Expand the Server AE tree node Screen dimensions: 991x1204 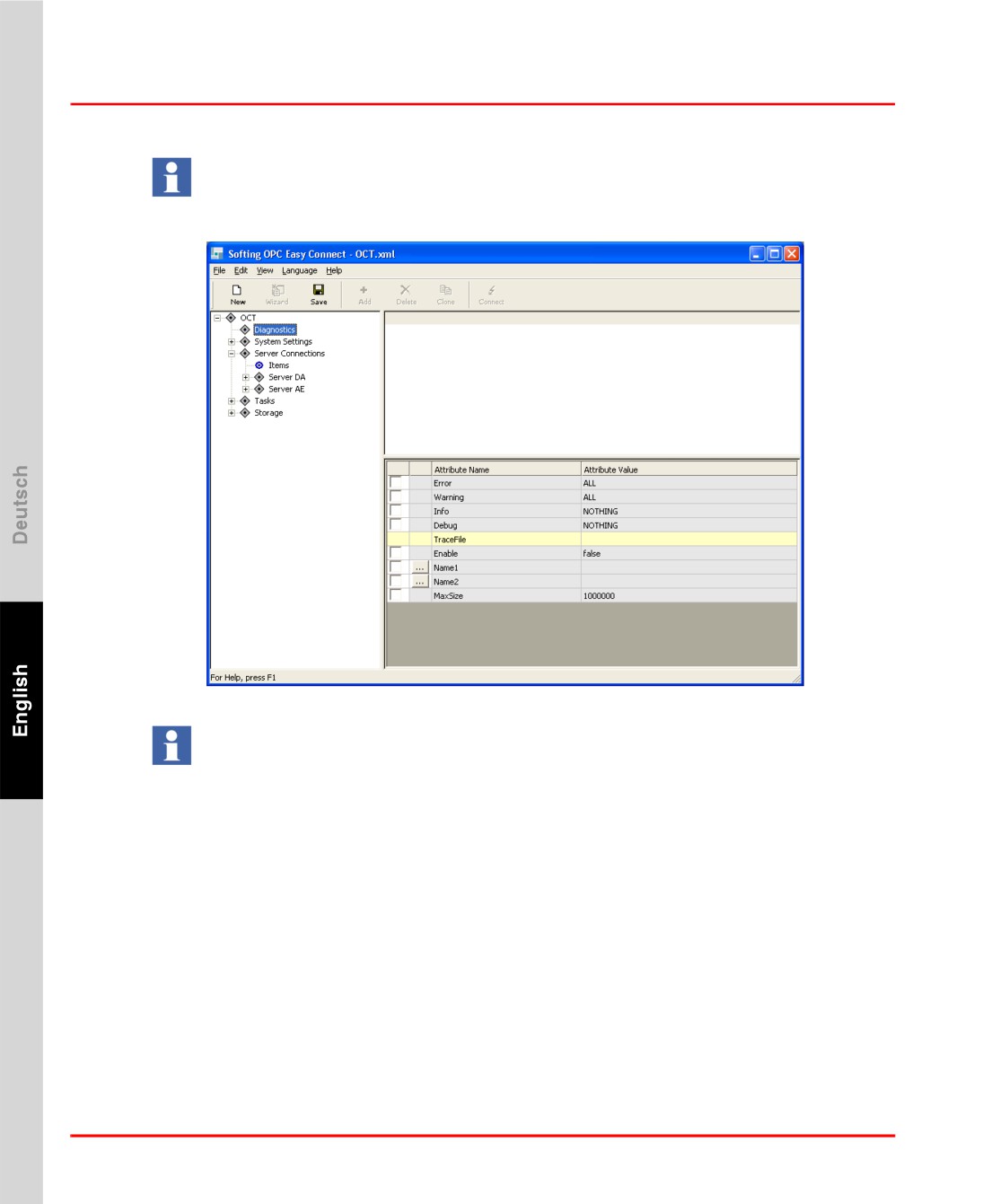tap(246, 390)
